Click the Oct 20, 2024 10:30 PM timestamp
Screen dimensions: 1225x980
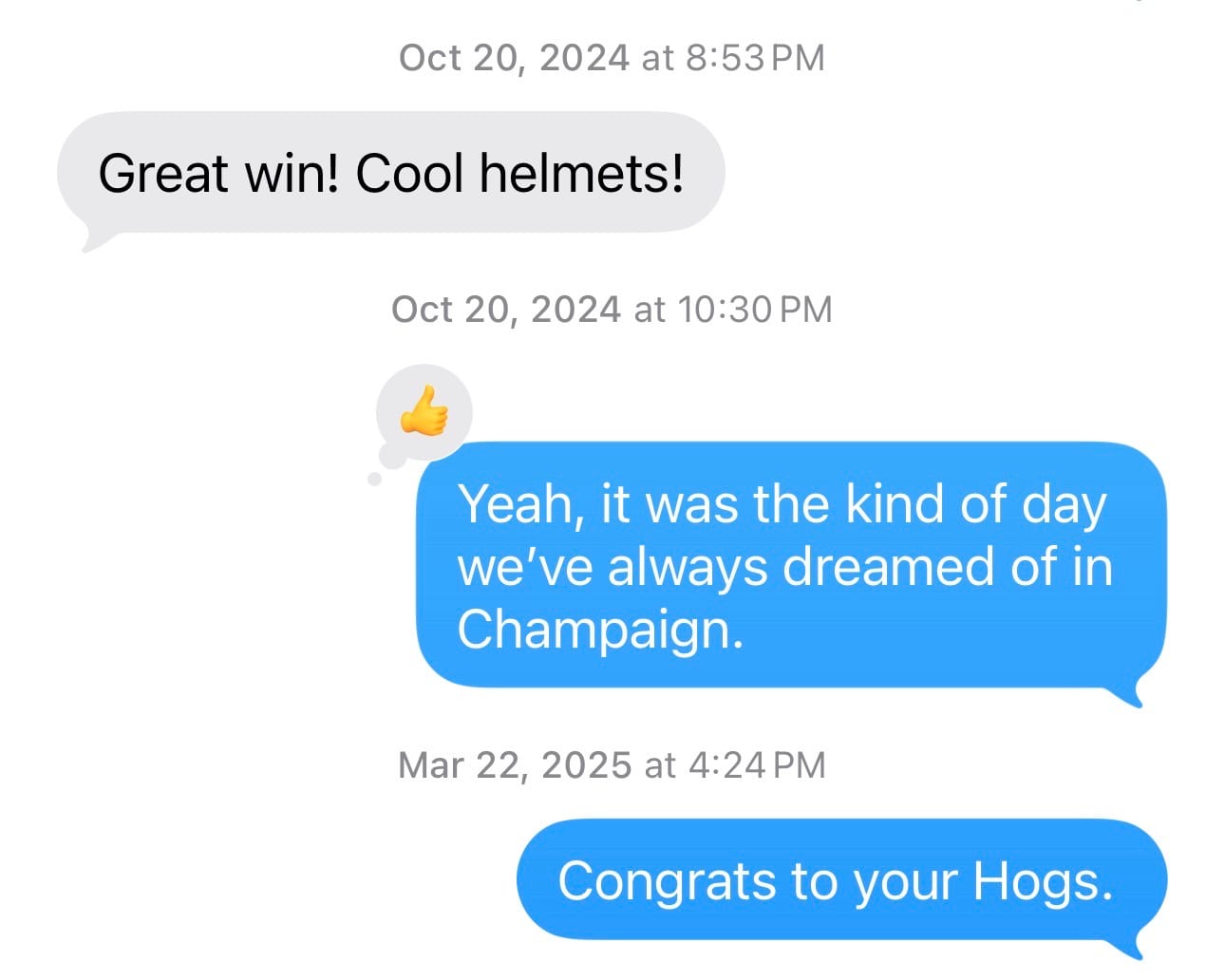click(612, 310)
